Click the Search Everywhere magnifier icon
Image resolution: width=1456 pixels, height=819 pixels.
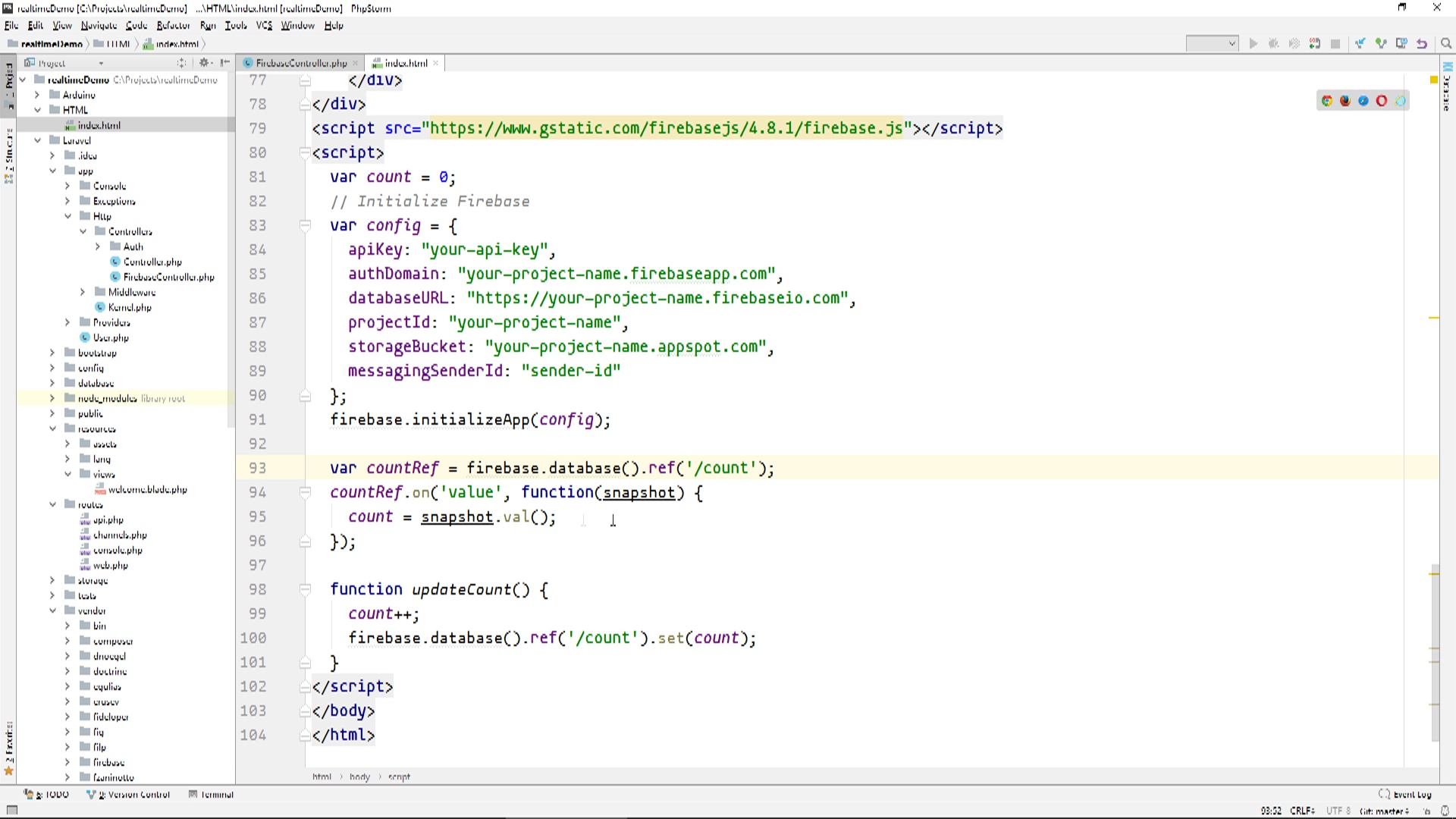[x=1446, y=43]
